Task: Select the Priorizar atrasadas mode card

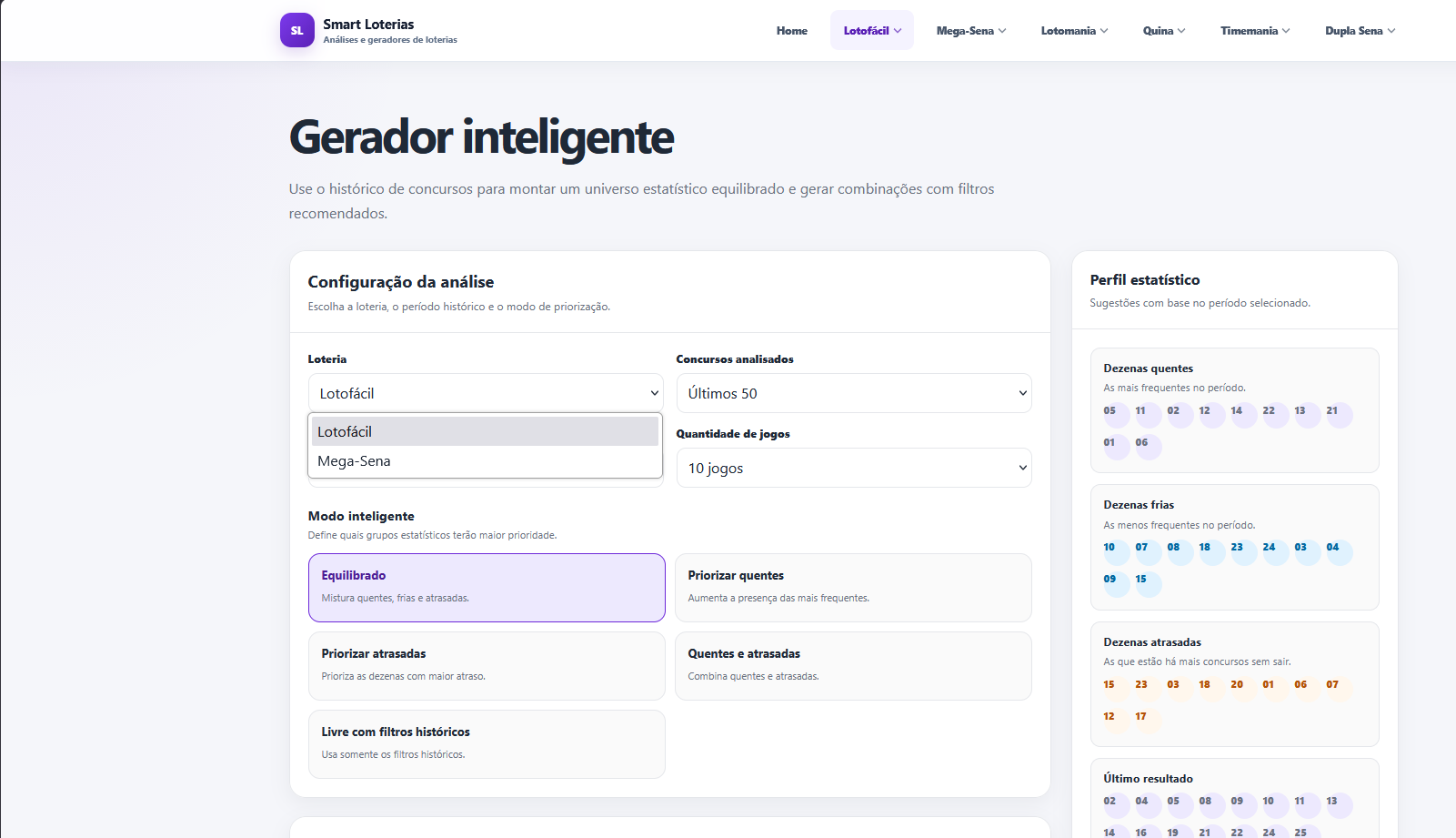Action: point(487,666)
